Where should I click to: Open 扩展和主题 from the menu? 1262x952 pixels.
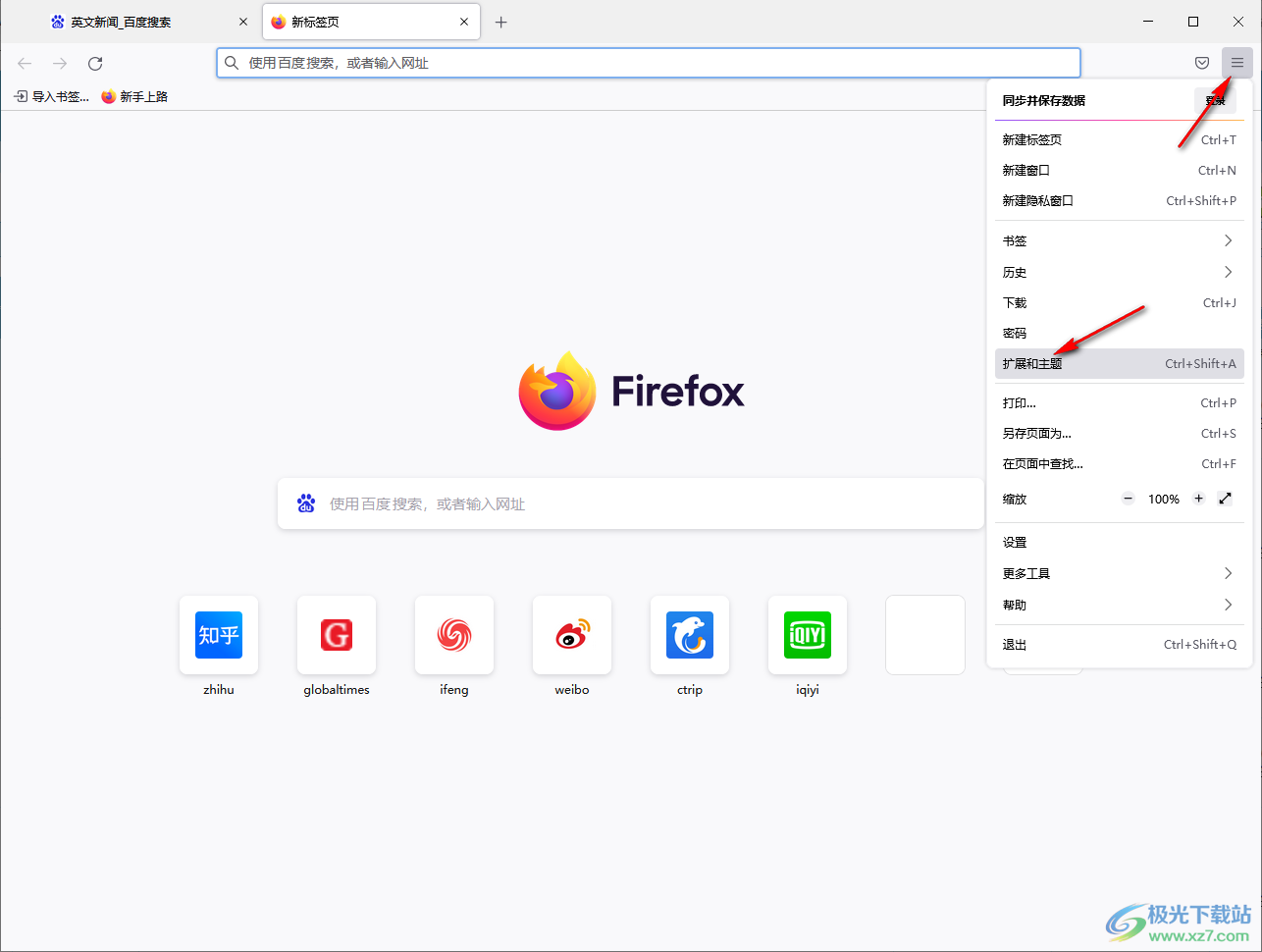pyautogui.click(x=1120, y=363)
